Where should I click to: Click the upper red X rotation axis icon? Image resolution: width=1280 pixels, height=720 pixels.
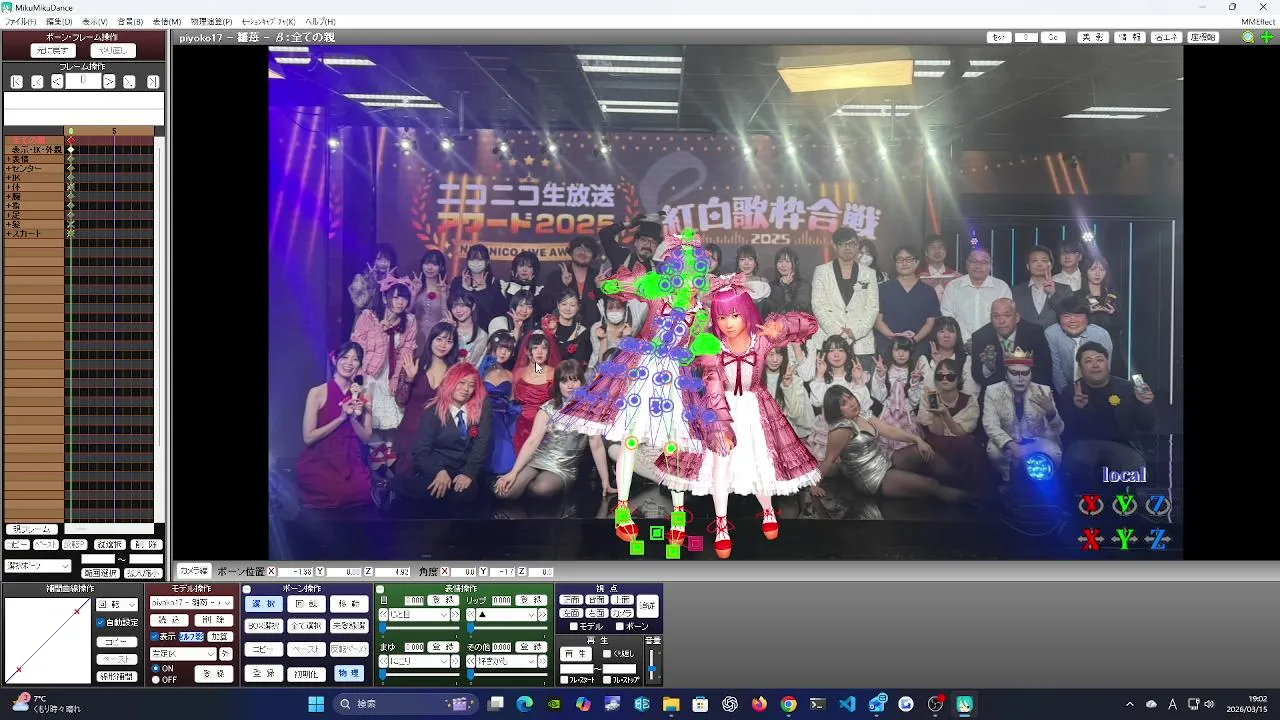[1091, 505]
